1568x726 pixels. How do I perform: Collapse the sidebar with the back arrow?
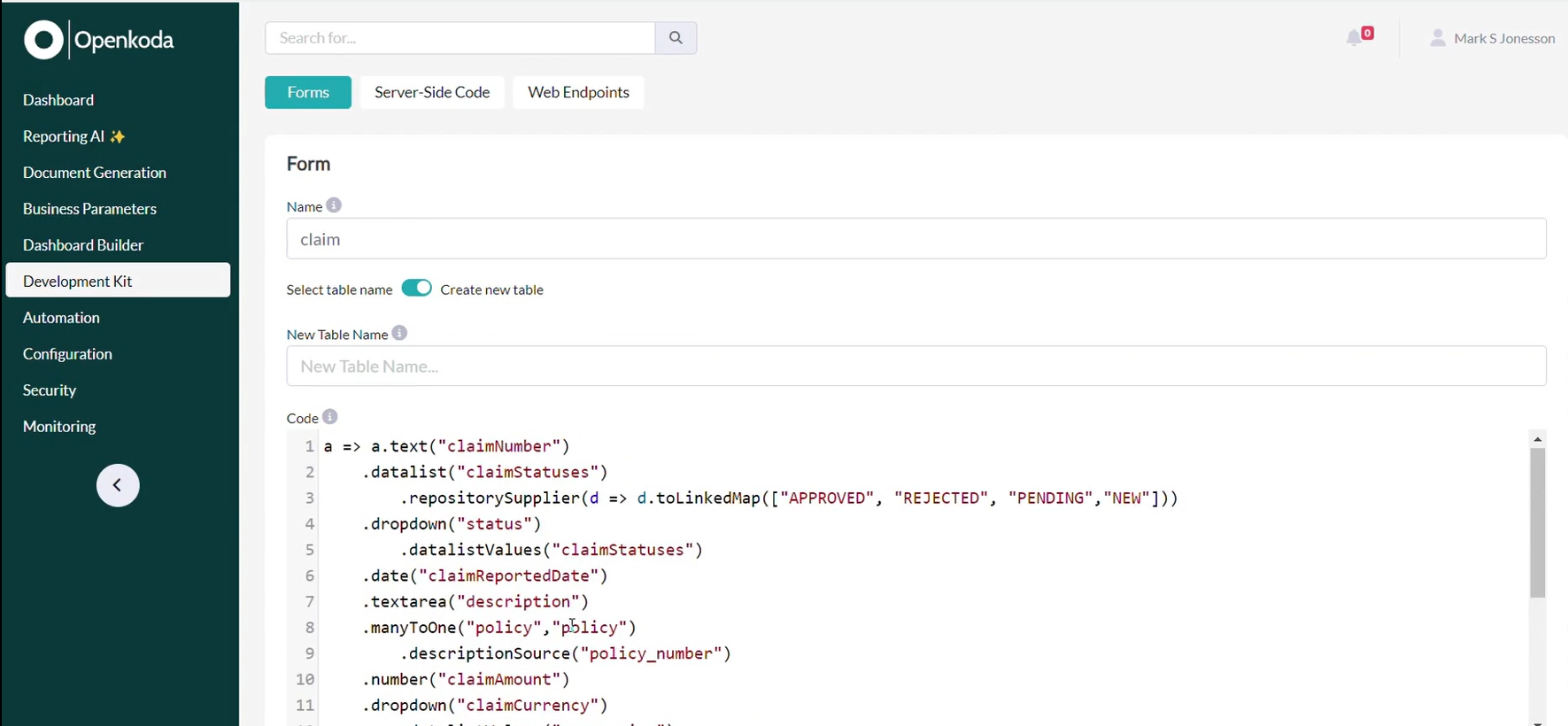pos(118,485)
